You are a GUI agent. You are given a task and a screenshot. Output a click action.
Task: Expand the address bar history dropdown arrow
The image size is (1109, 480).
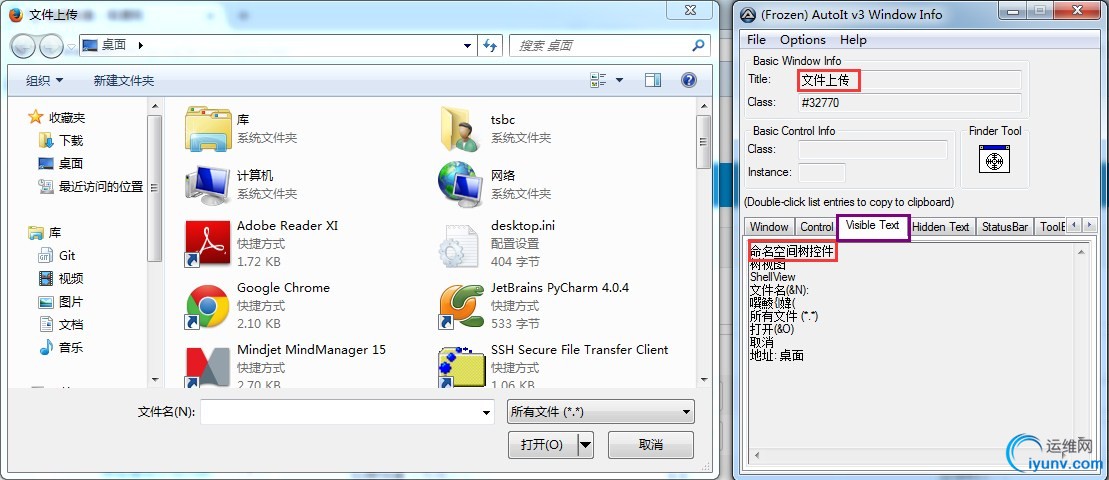467,46
